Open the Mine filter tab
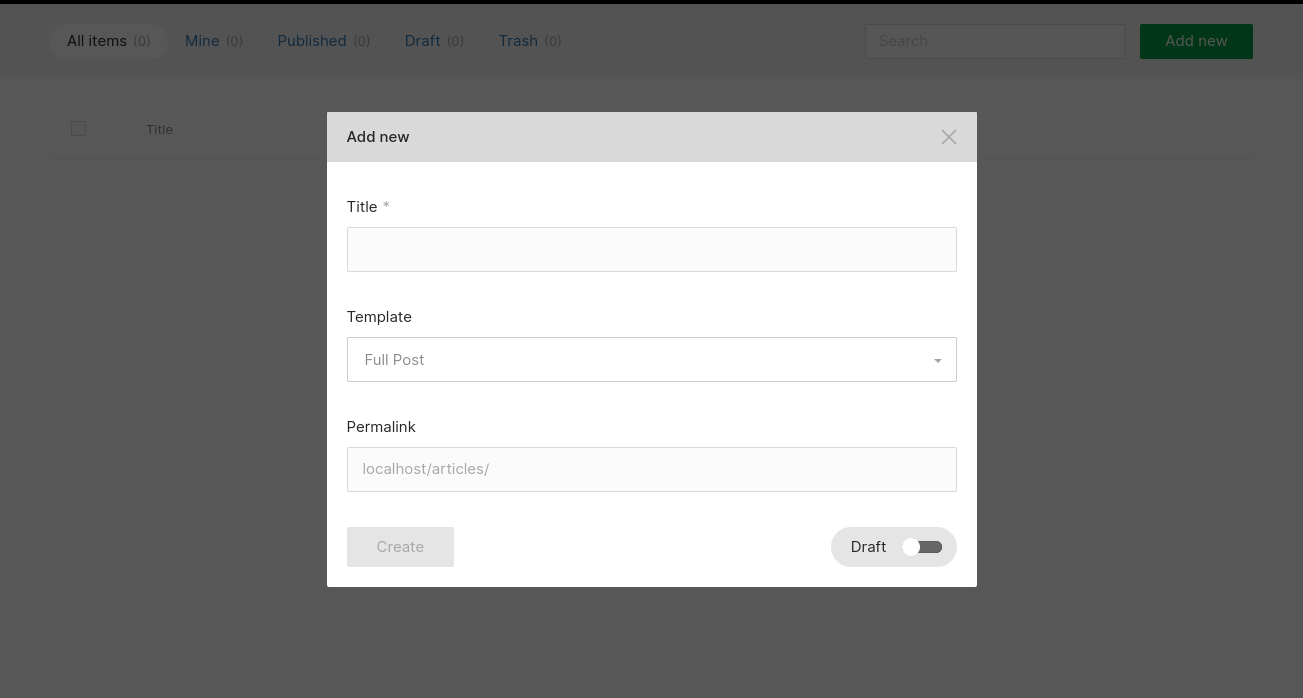 point(213,41)
